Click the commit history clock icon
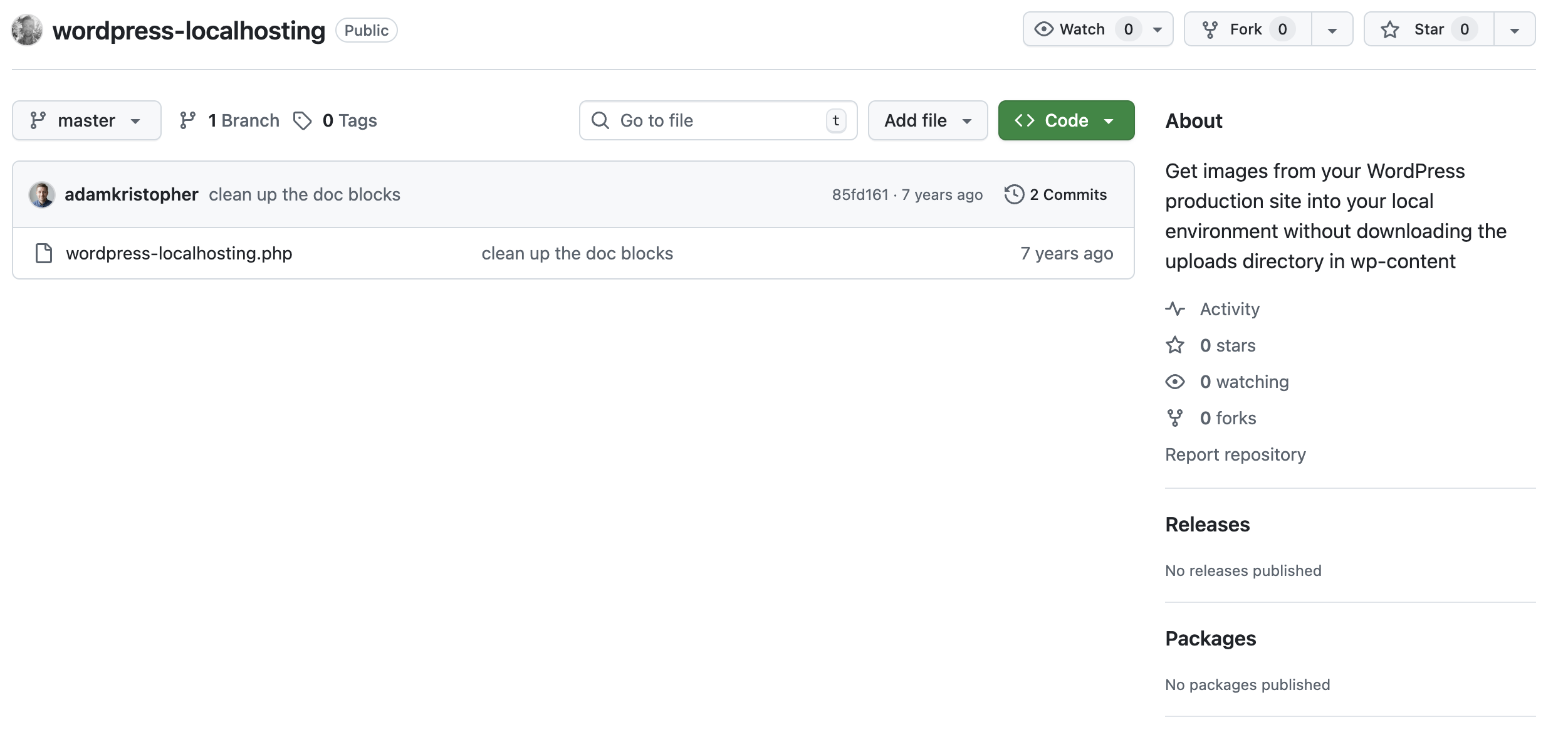Image resolution: width=1568 pixels, height=732 pixels. [1015, 194]
